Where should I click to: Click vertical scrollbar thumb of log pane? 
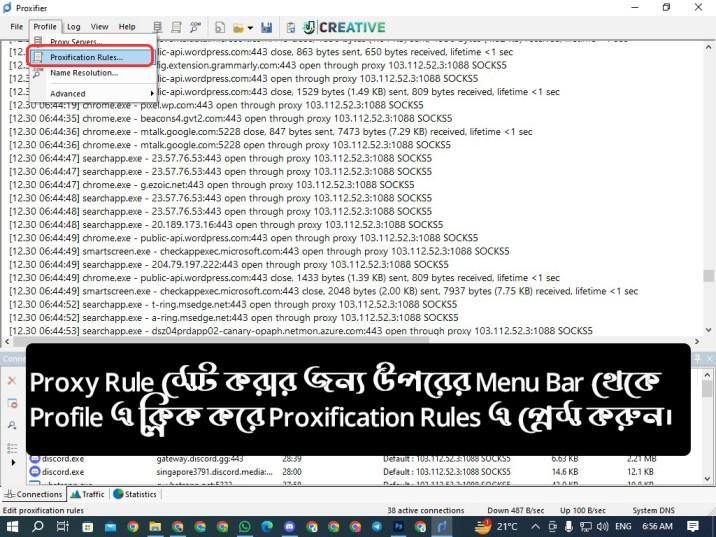(x=708, y=276)
